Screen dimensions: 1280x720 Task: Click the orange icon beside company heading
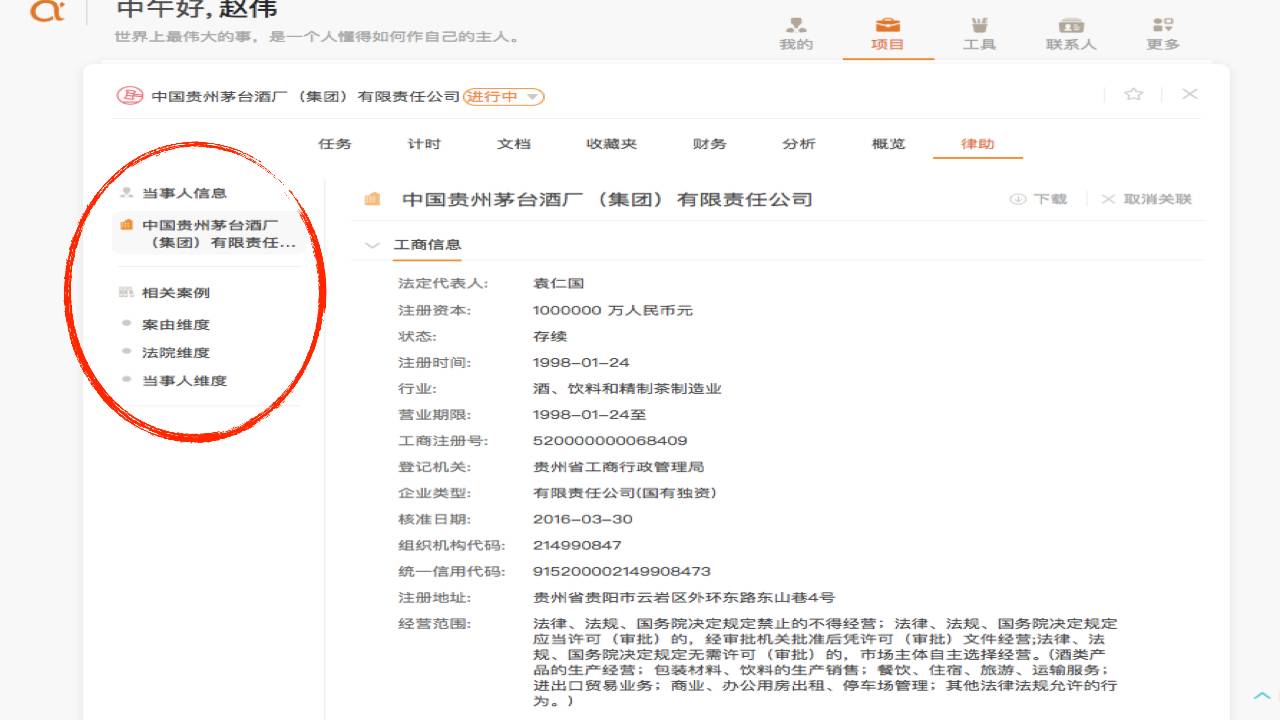[373, 199]
